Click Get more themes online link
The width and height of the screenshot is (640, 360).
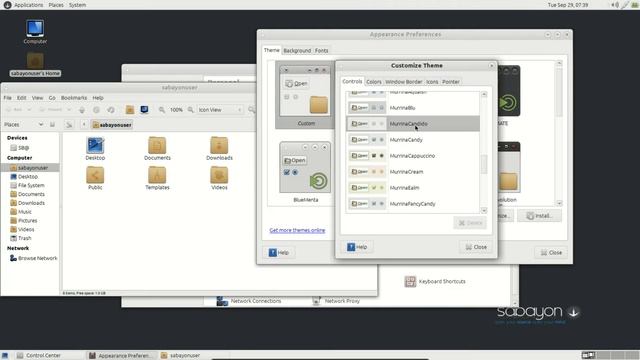pos(297,230)
